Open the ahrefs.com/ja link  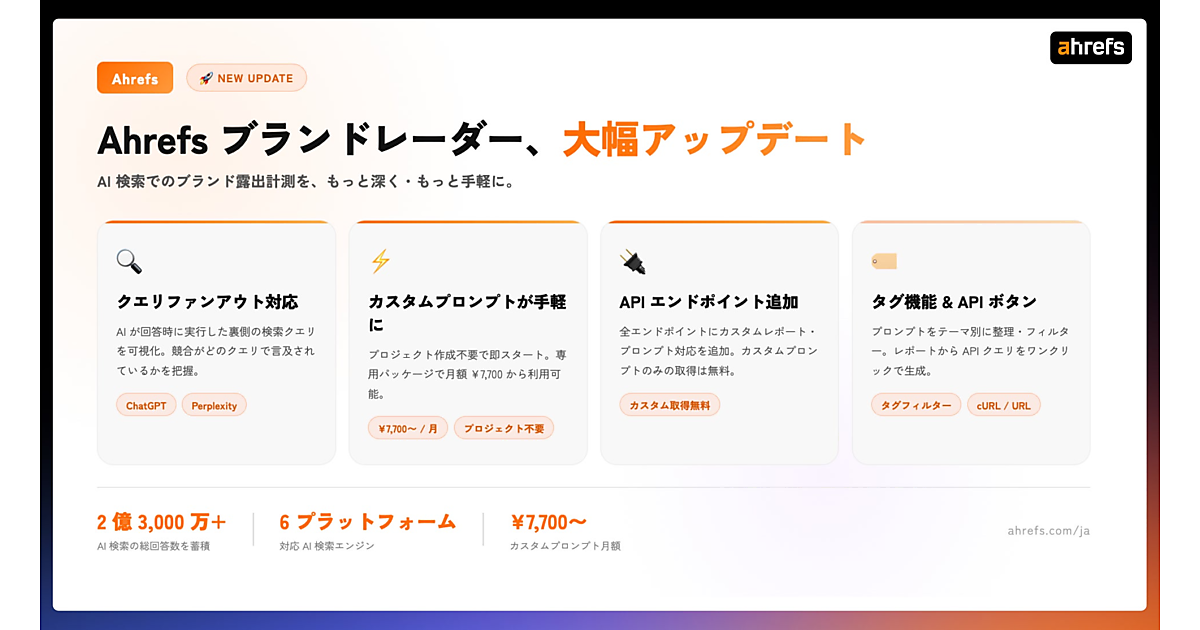[1049, 530]
